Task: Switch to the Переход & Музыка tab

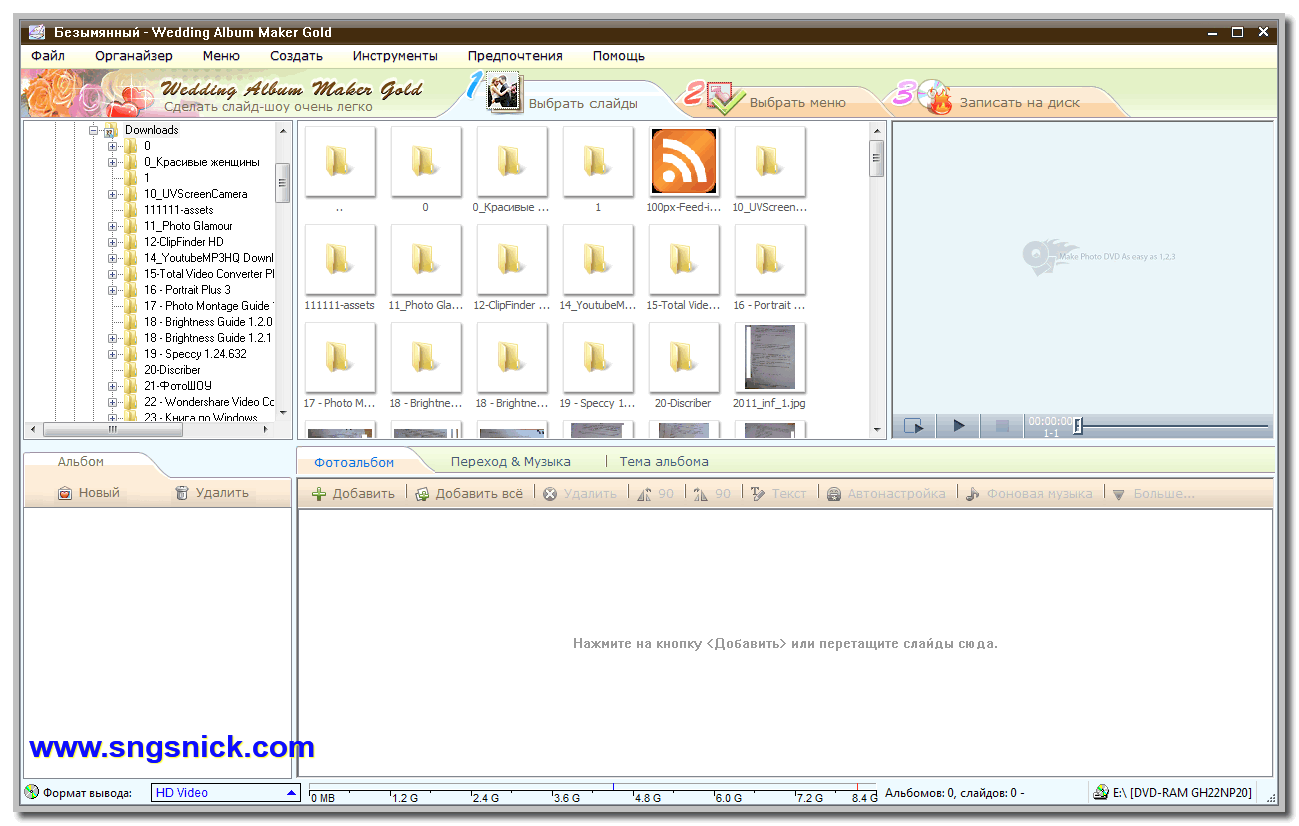Action: (x=511, y=461)
